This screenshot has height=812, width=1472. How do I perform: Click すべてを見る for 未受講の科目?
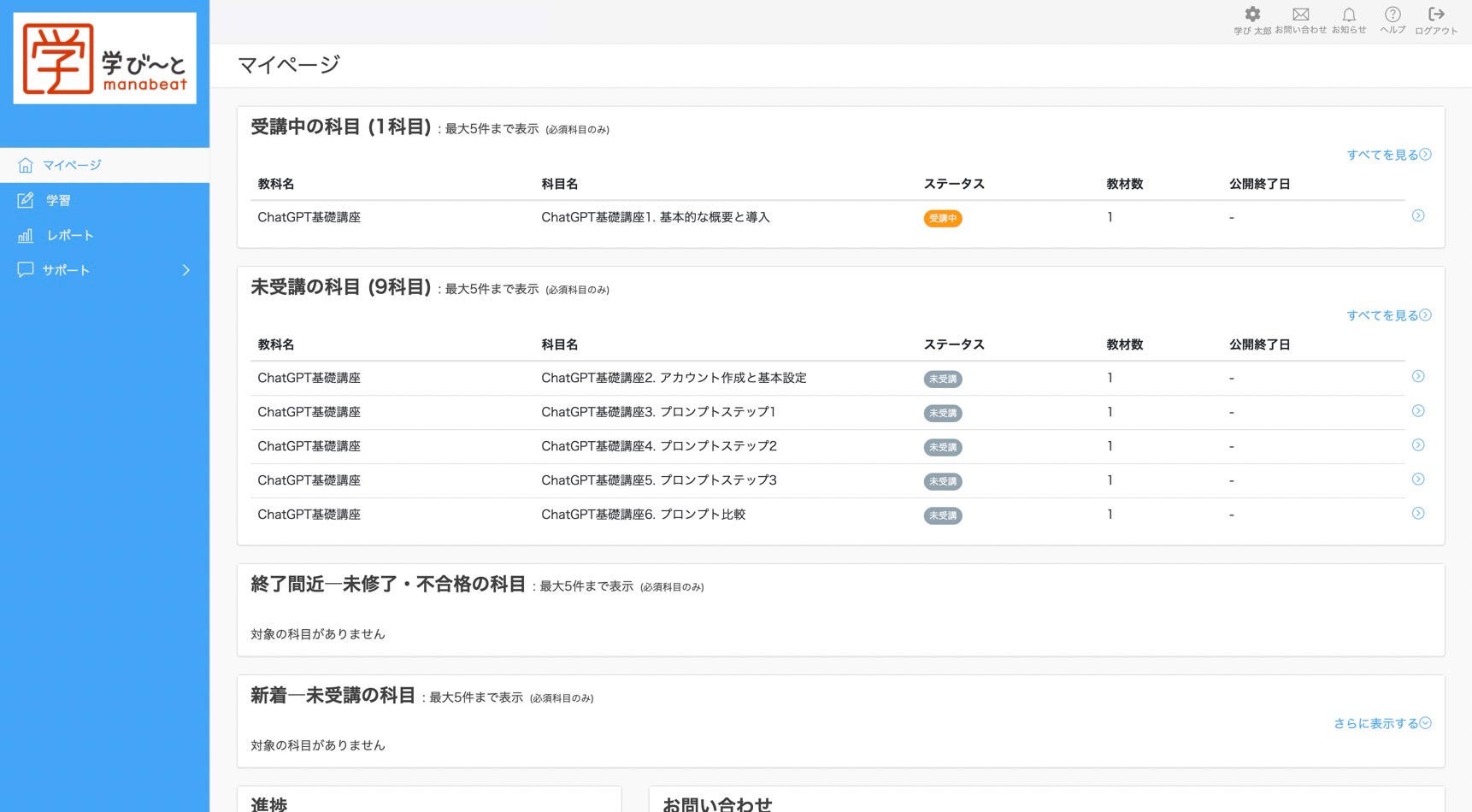click(1388, 315)
